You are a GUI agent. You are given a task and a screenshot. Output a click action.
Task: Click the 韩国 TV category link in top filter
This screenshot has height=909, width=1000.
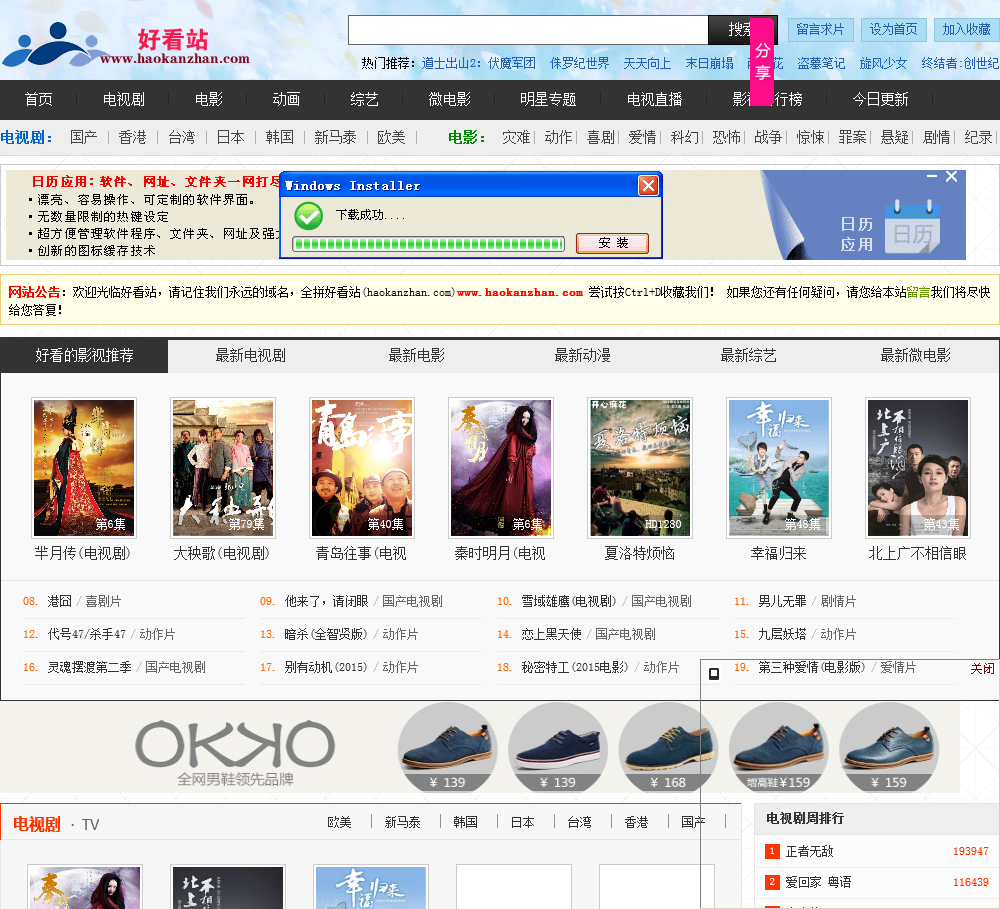tap(279, 138)
